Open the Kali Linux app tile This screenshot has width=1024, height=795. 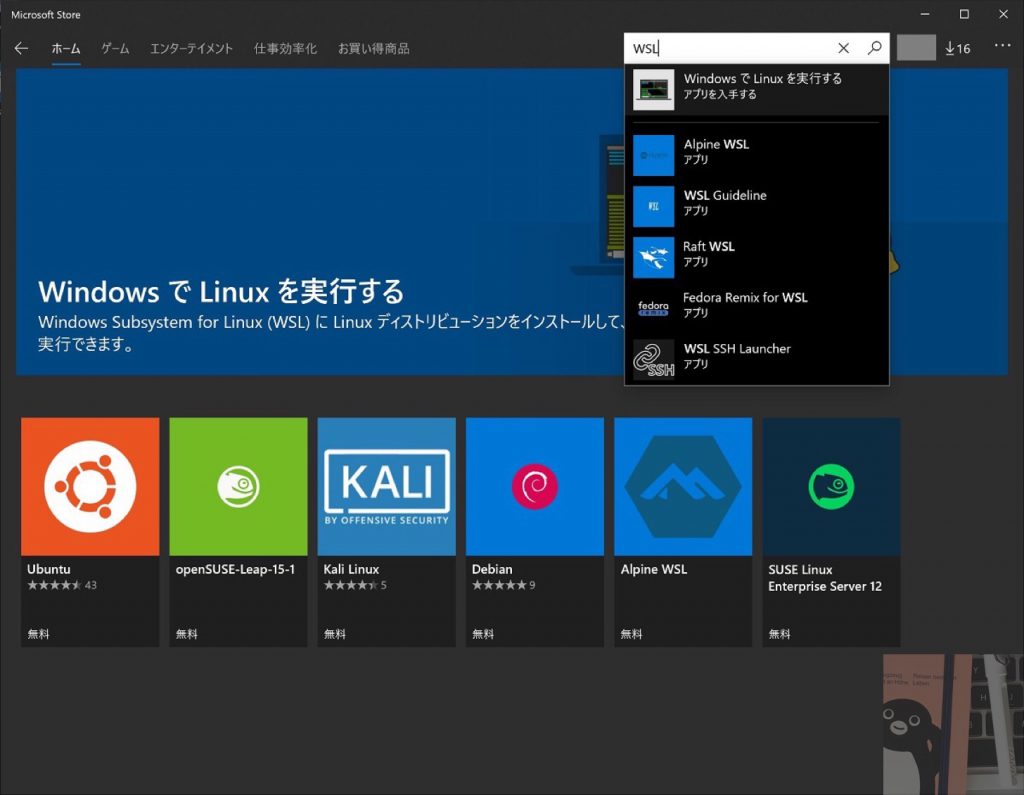pyautogui.click(x=387, y=532)
